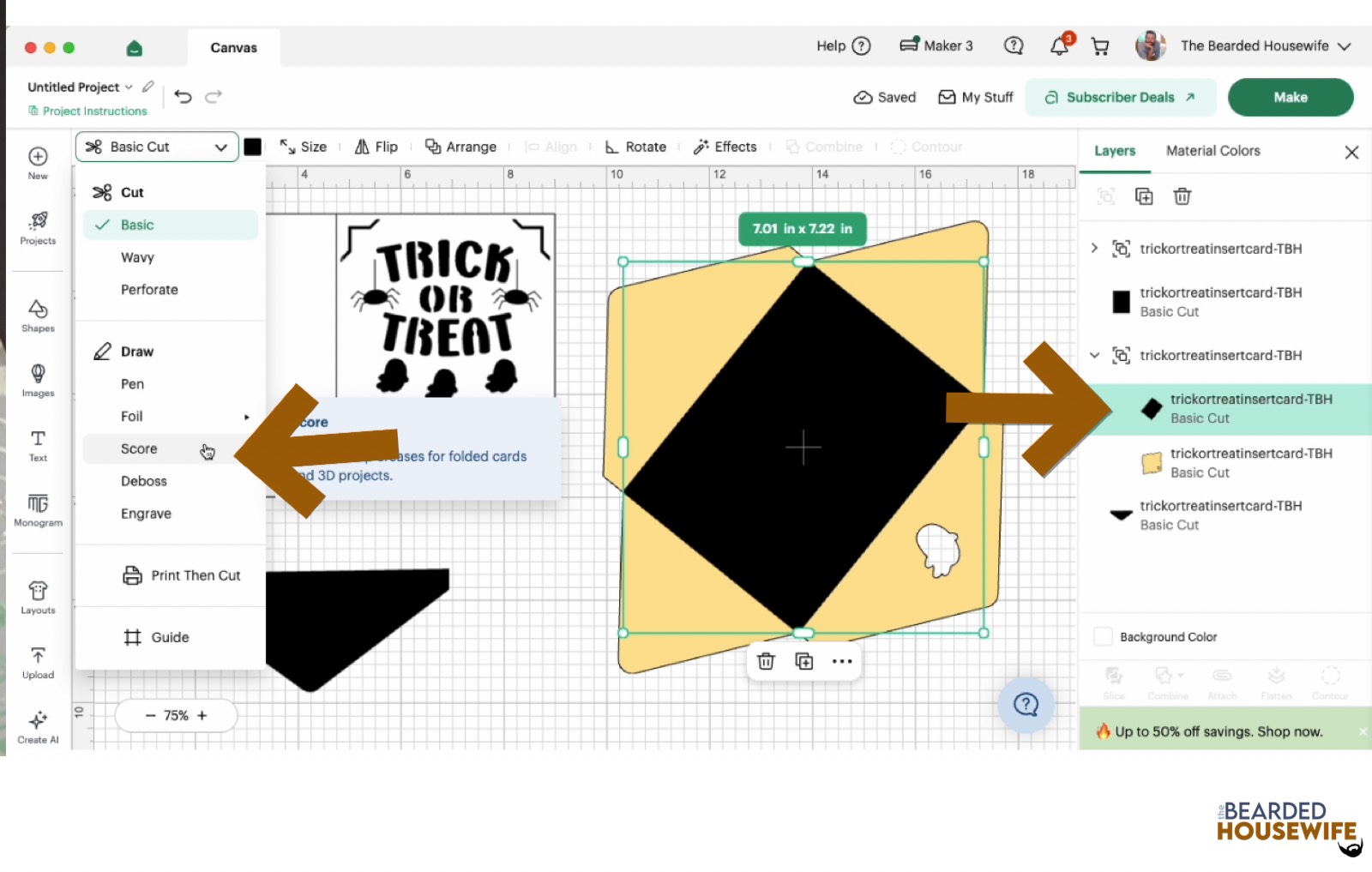Open the Project Instructions link

pos(87,111)
